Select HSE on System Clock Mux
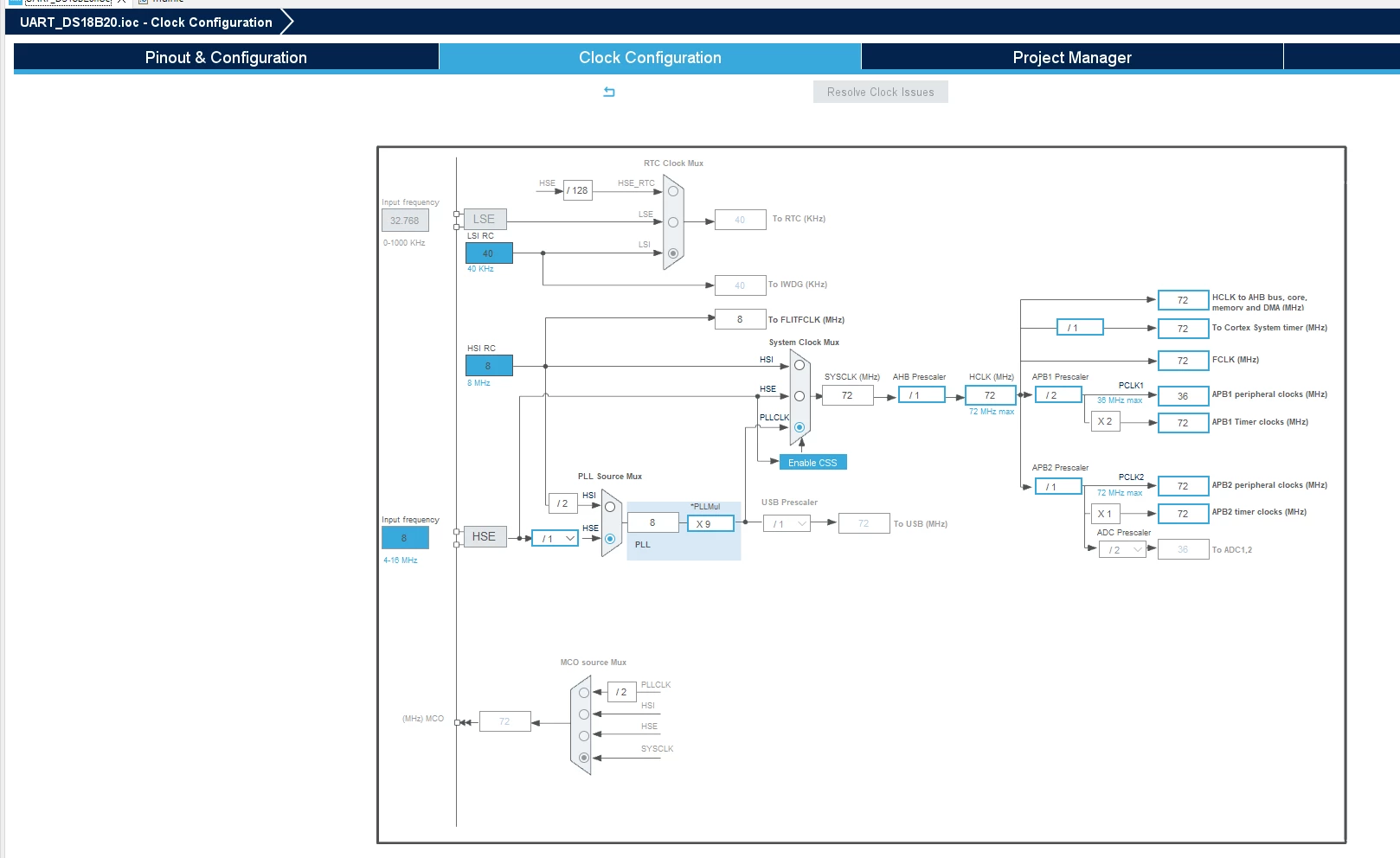 [x=800, y=396]
